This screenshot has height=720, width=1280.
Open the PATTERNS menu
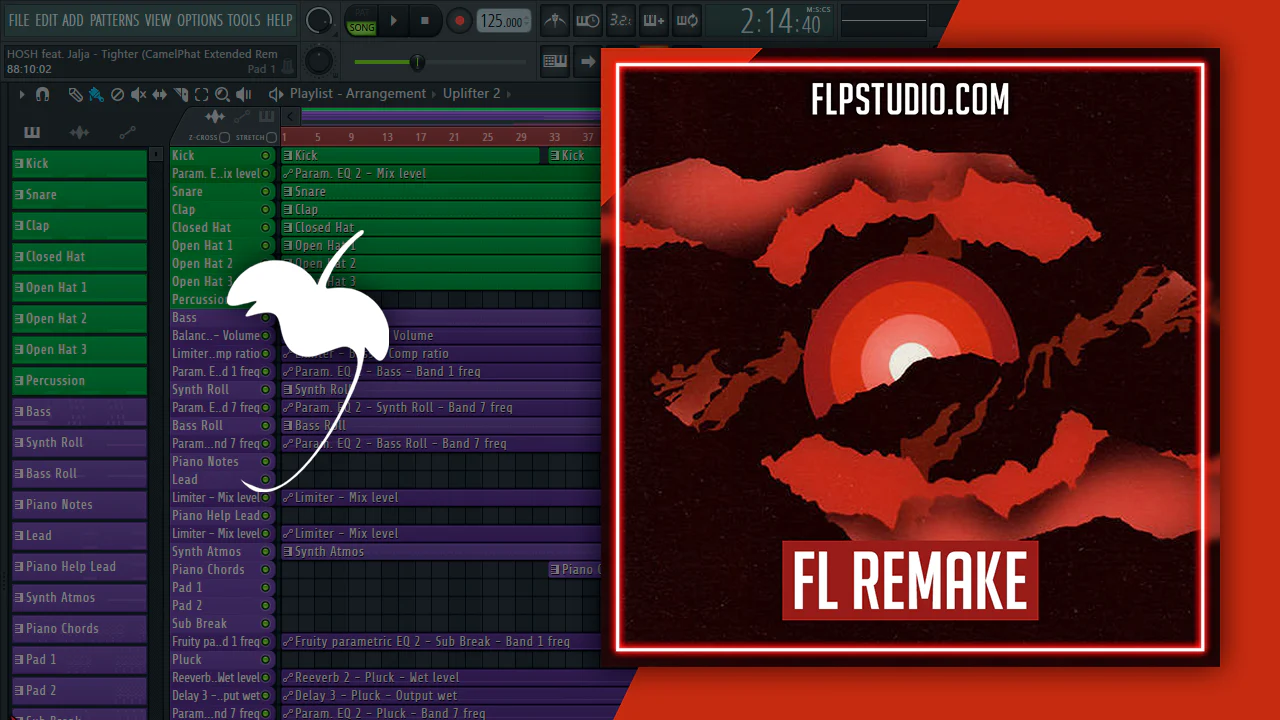pos(114,20)
